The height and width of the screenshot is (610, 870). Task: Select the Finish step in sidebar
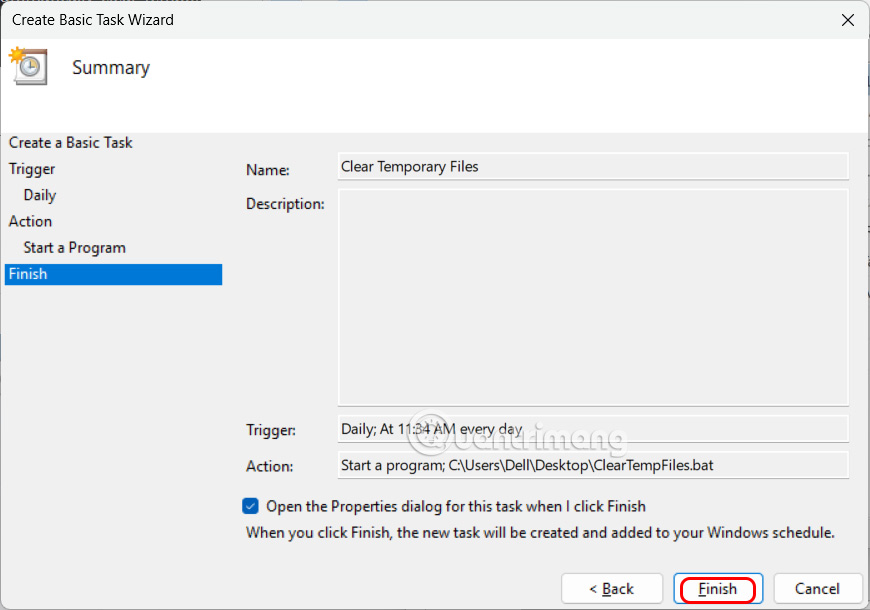pos(113,274)
